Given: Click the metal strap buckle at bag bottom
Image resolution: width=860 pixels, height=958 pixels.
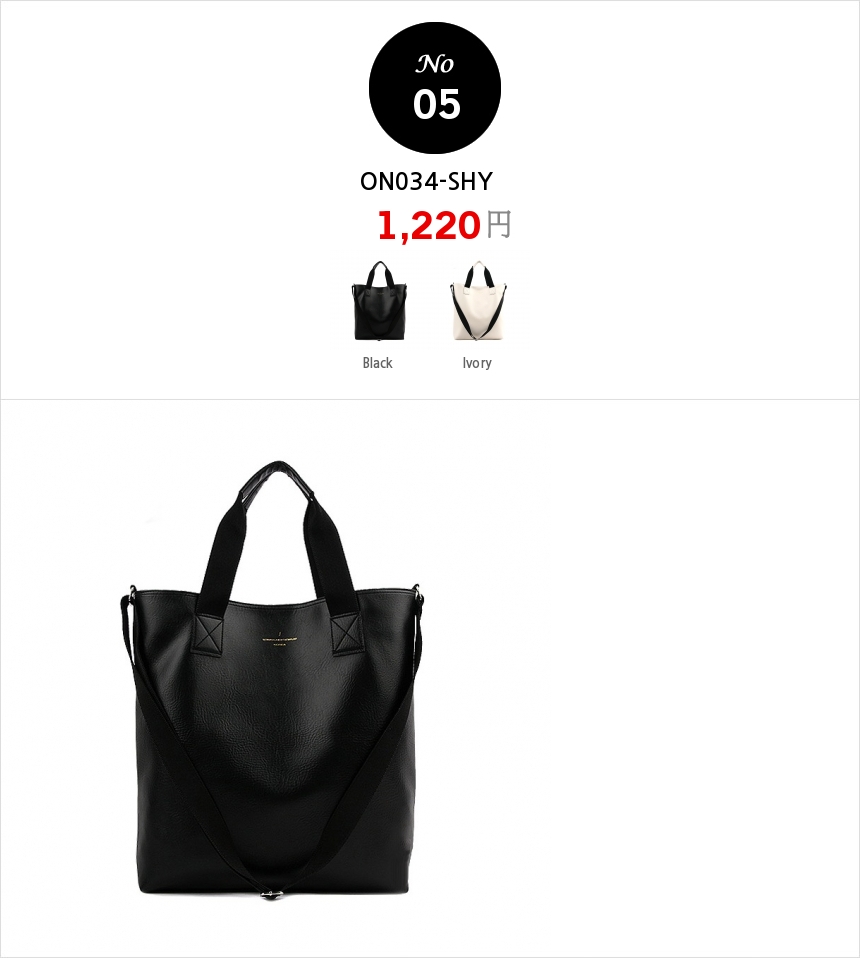Looking at the screenshot, I should (x=272, y=894).
